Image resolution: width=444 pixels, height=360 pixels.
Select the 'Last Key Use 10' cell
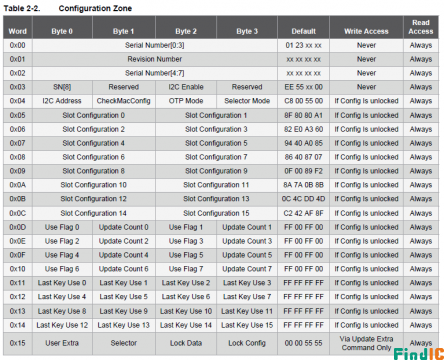point(186,311)
